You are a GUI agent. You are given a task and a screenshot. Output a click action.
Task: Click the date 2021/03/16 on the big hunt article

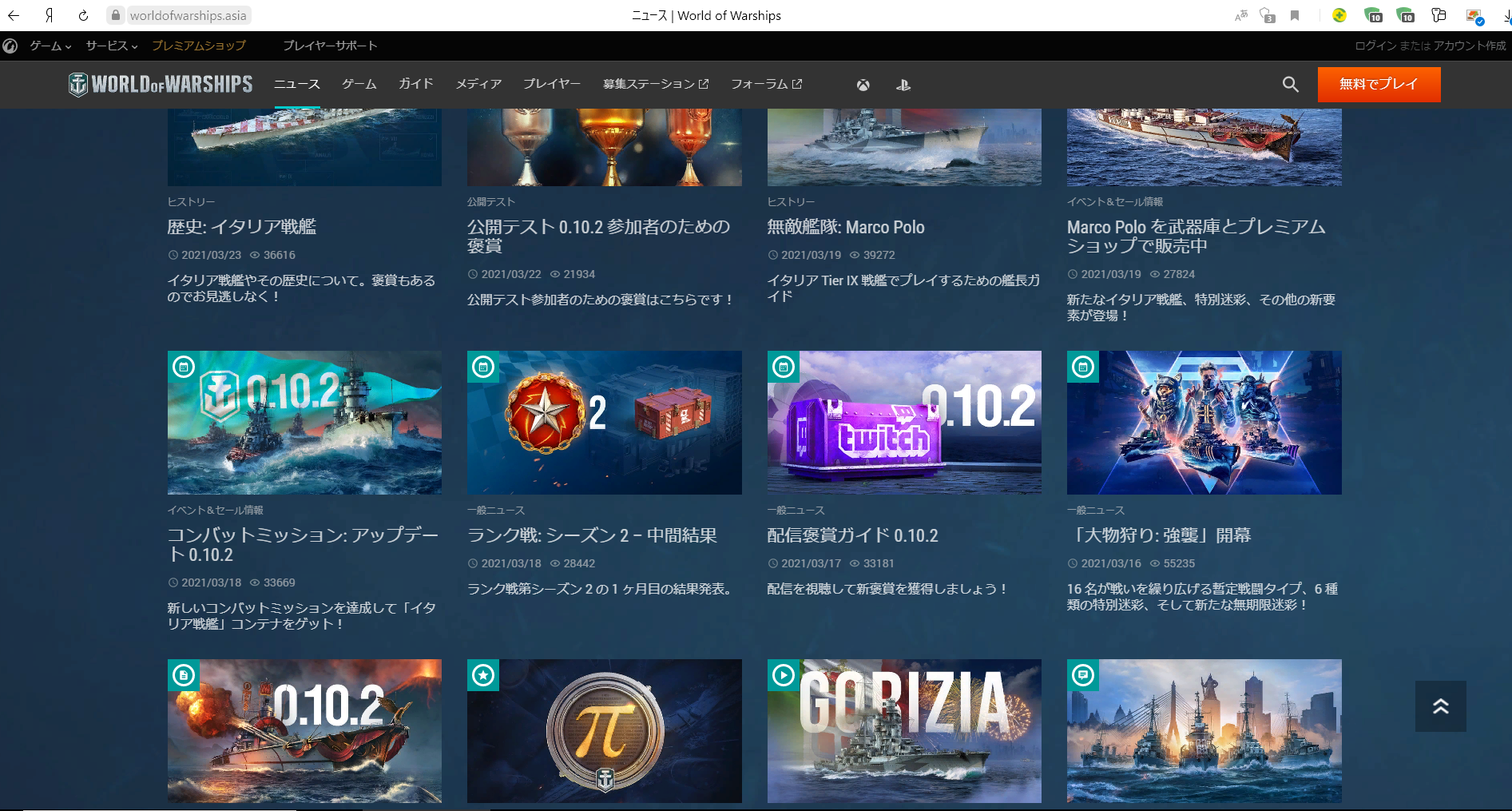1111,563
